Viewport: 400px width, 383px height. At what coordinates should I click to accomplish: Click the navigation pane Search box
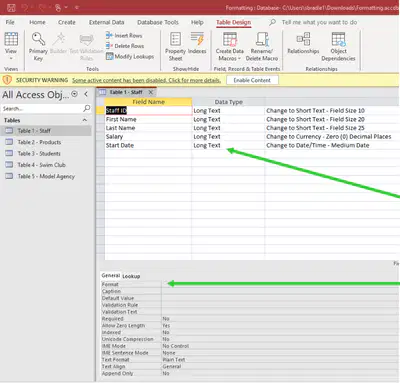(42, 108)
